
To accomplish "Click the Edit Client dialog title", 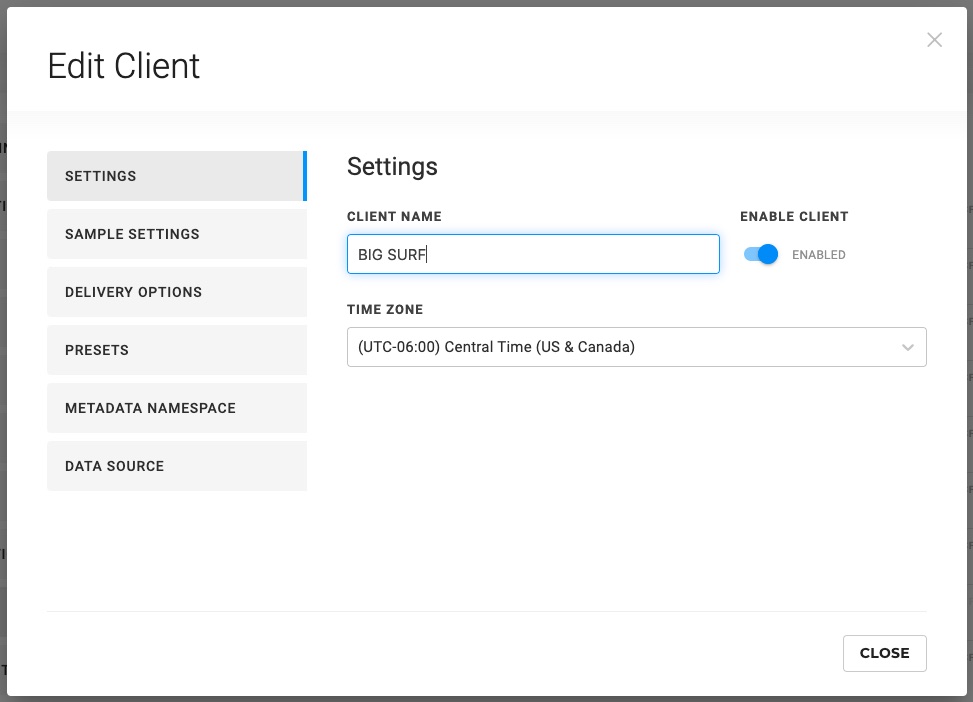I will coord(124,66).
